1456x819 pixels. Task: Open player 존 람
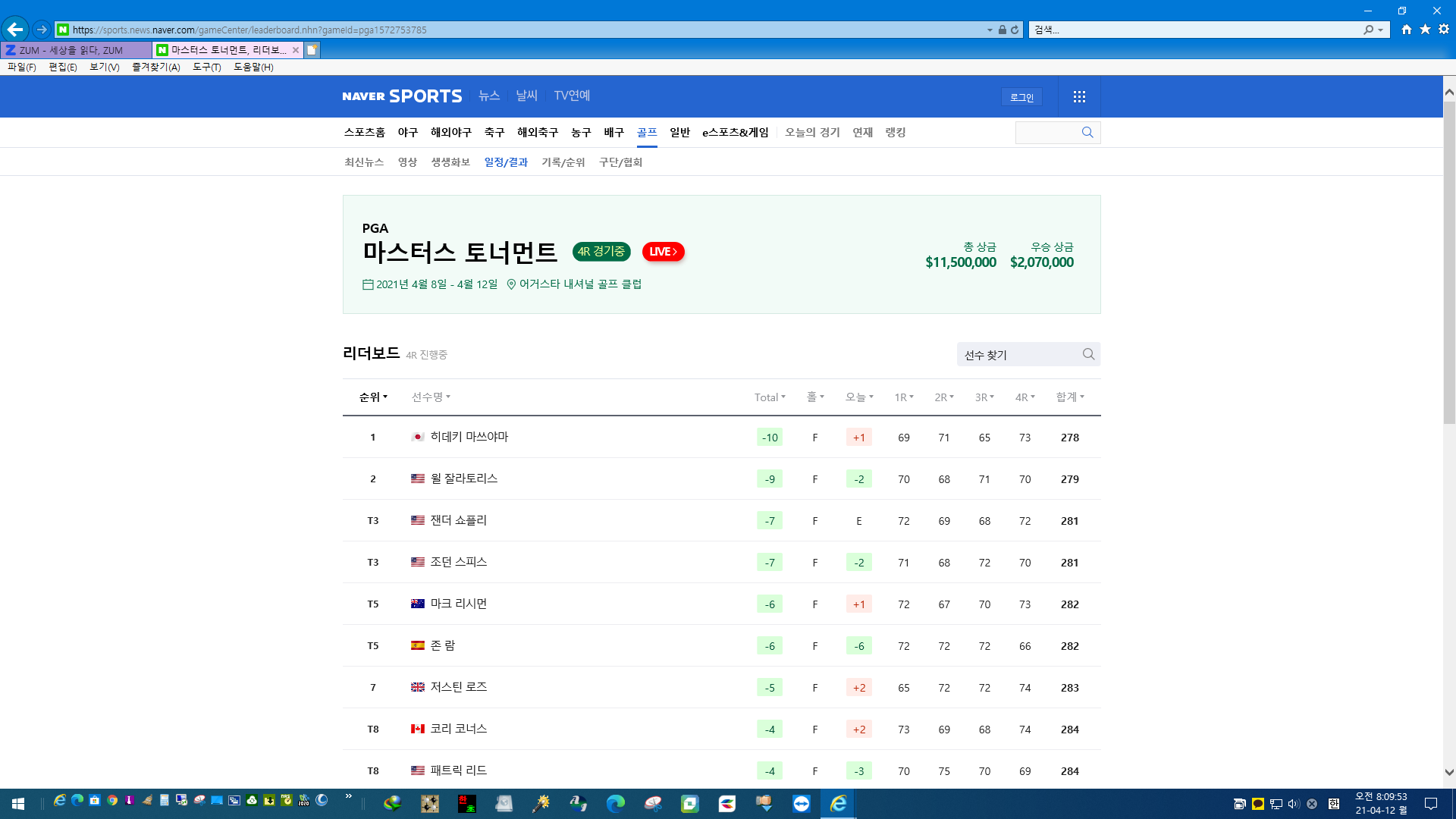coord(443,645)
